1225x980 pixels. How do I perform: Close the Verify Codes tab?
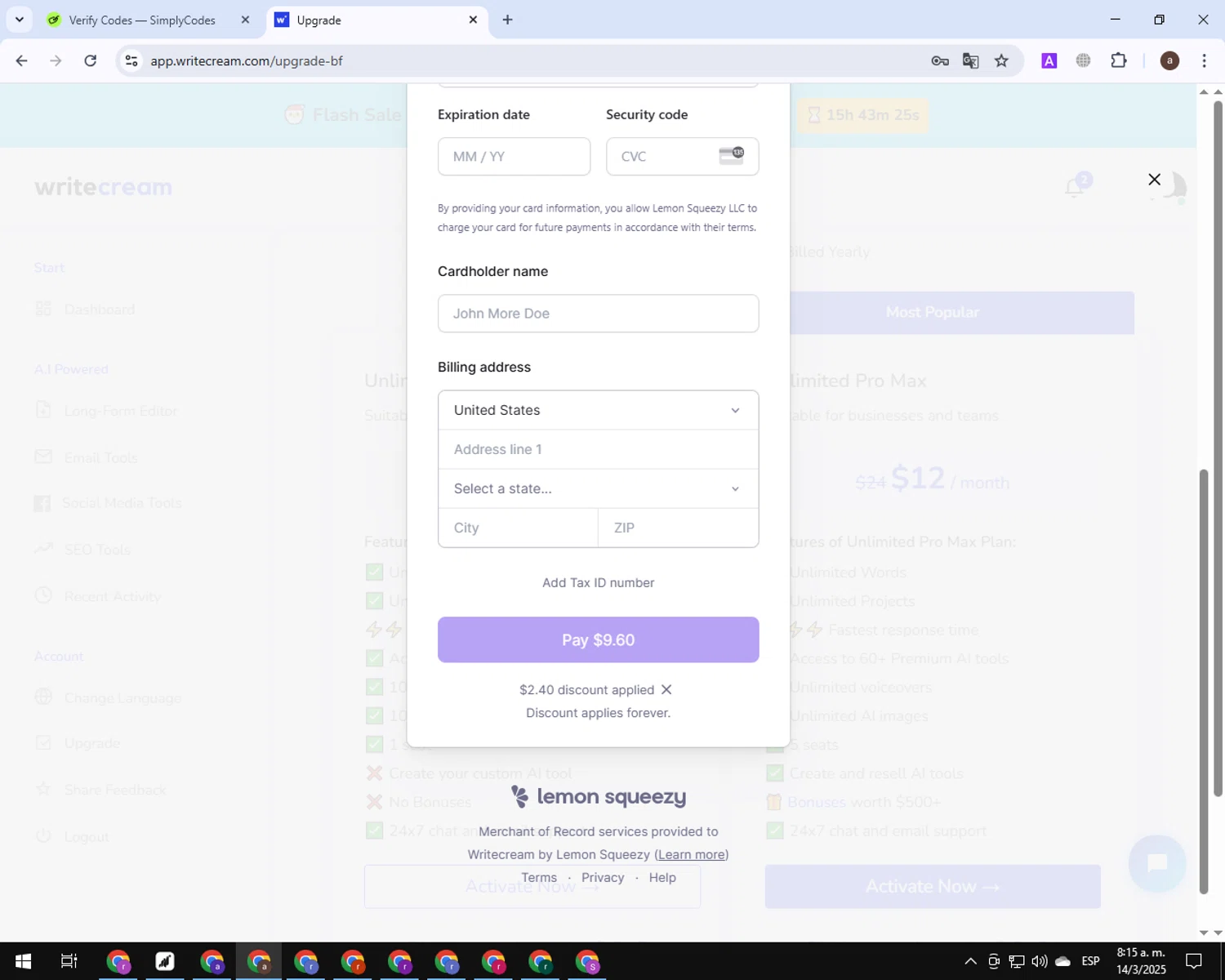click(x=245, y=20)
